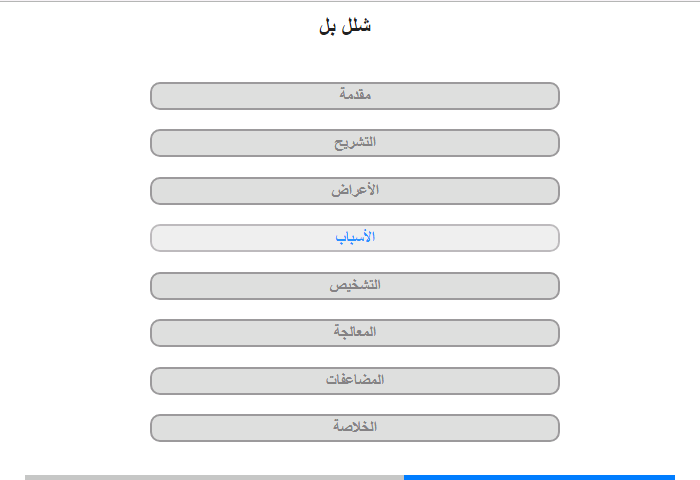Choose the Anatomy entry below مقدمة
The image size is (700, 480).
pos(355,143)
